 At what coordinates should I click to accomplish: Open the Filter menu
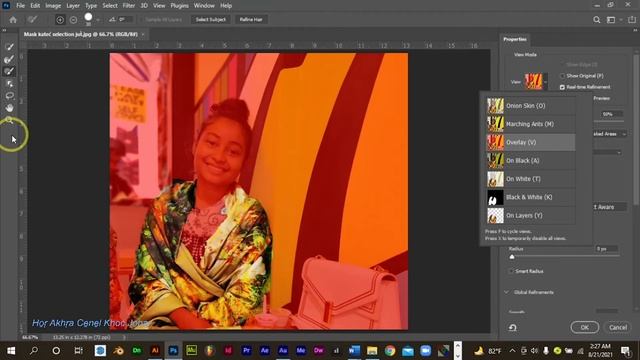point(129,6)
